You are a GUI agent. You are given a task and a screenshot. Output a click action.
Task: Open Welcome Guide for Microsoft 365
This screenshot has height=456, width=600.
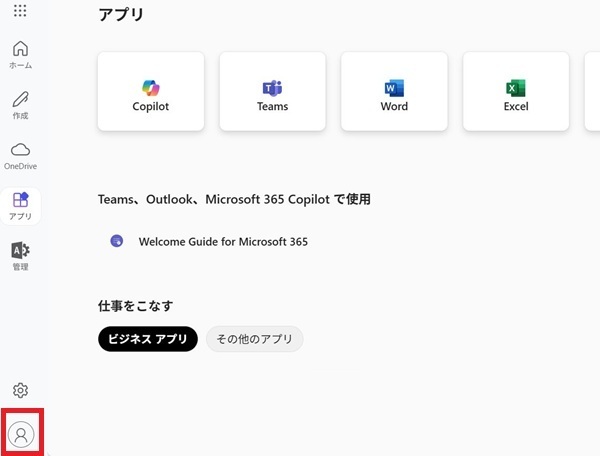tap(223, 242)
